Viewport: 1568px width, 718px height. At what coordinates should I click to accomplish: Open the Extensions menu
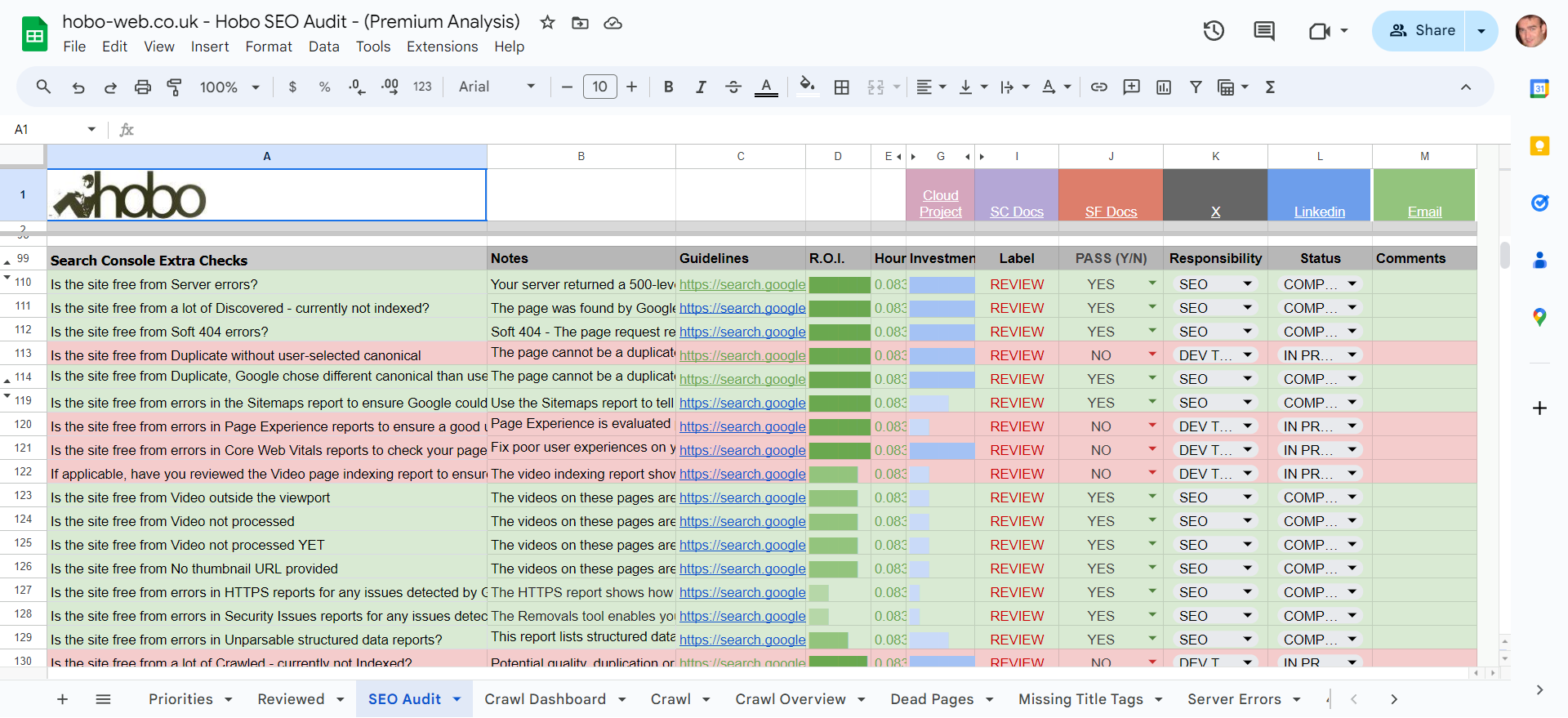(x=442, y=47)
